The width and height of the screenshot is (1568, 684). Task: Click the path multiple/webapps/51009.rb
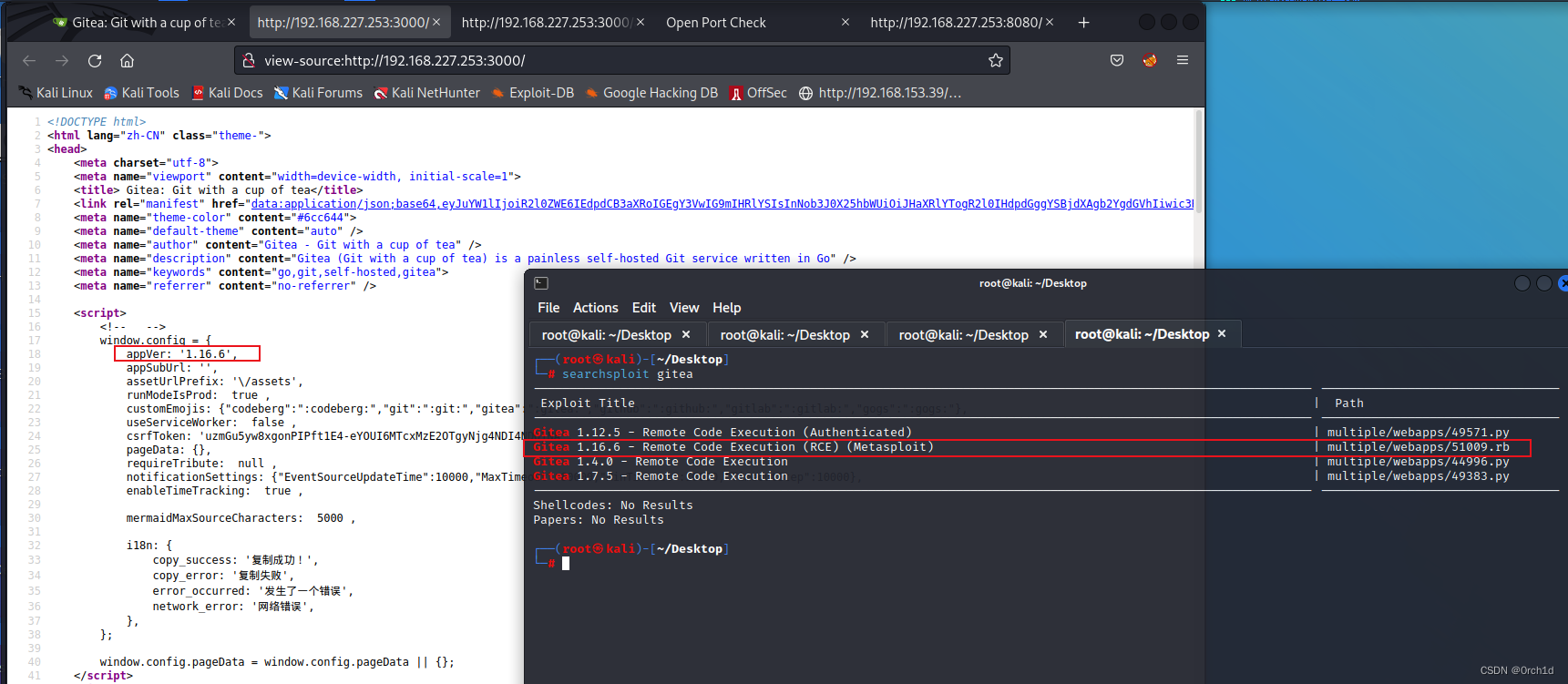tap(1418, 447)
